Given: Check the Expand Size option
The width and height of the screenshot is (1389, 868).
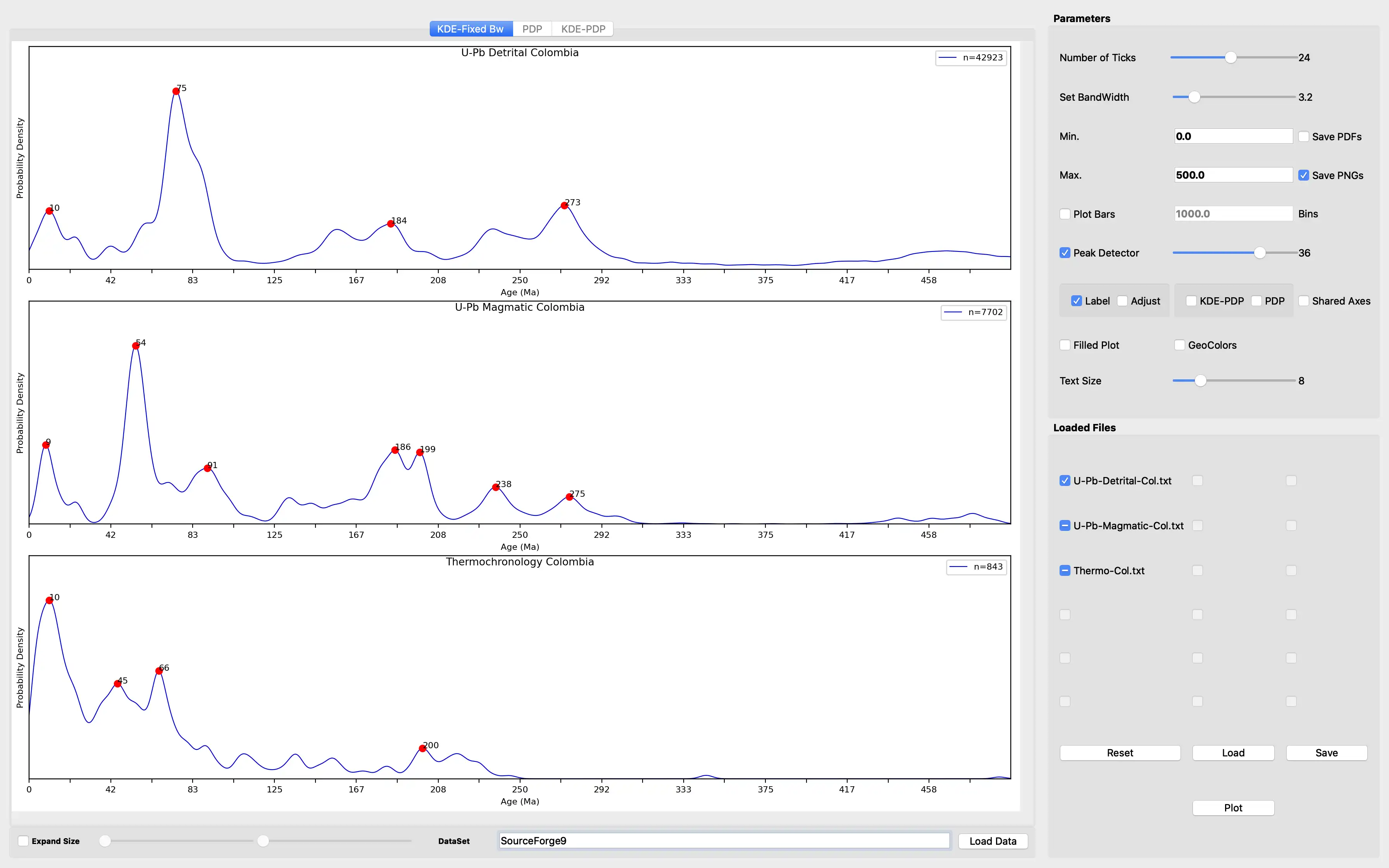Looking at the screenshot, I should pyautogui.click(x=24, y=840).
